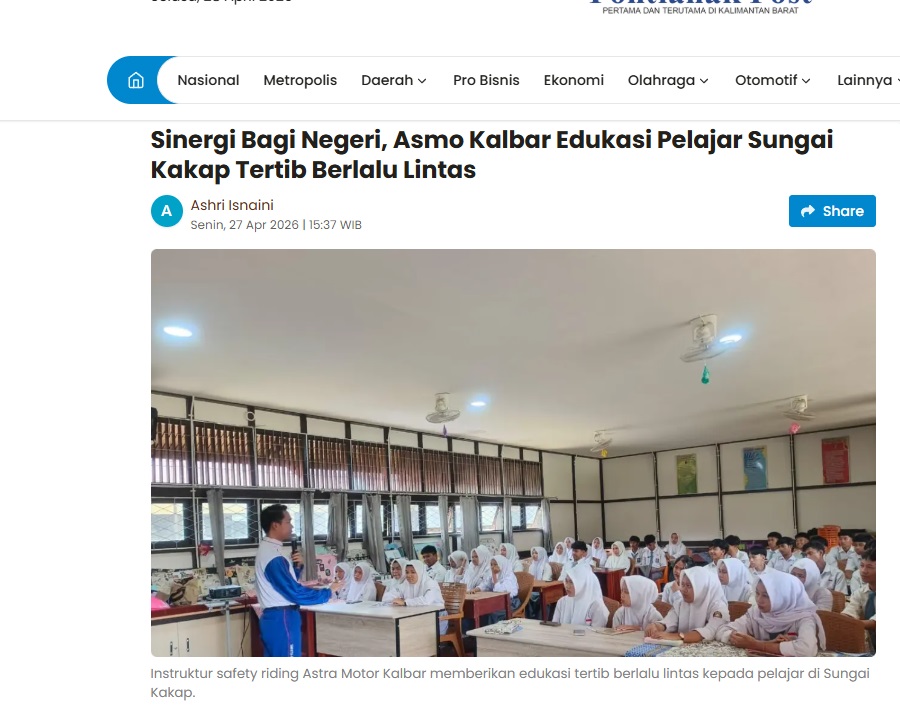Click the Pontianak Post logo
The image size is (900, 719).
[x=700, y=7]
